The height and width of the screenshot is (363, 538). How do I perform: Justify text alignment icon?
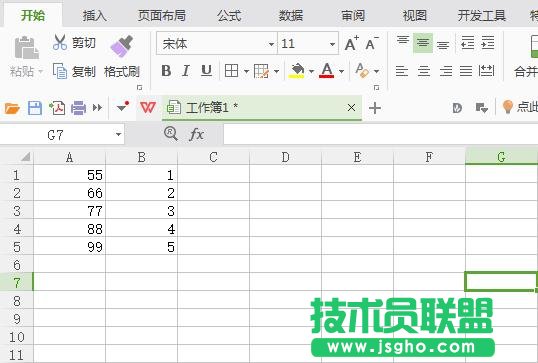[466, 71]
